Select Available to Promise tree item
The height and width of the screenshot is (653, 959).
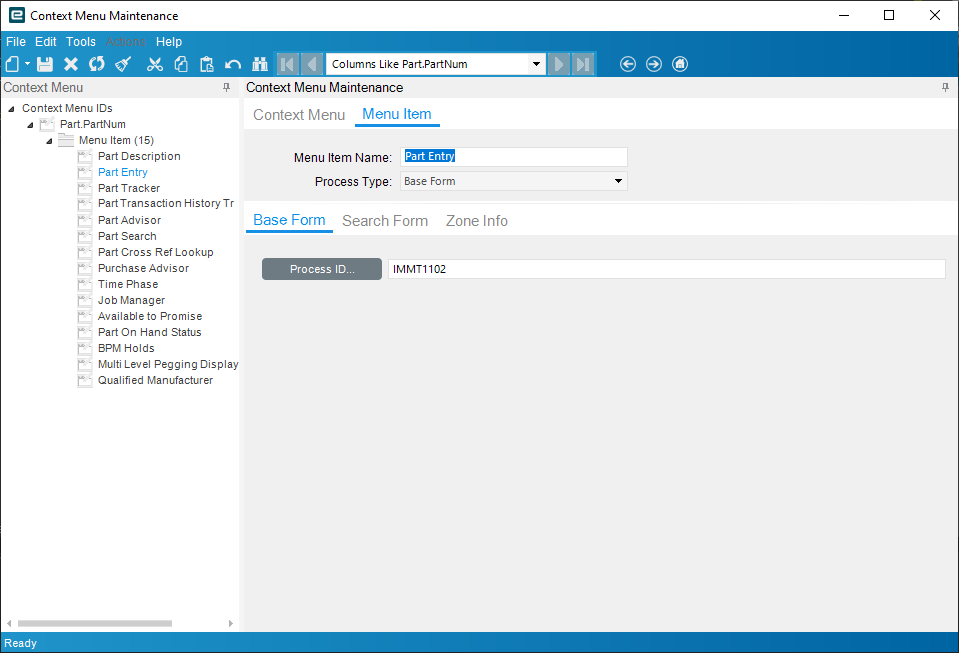click(x=150, y=316)
